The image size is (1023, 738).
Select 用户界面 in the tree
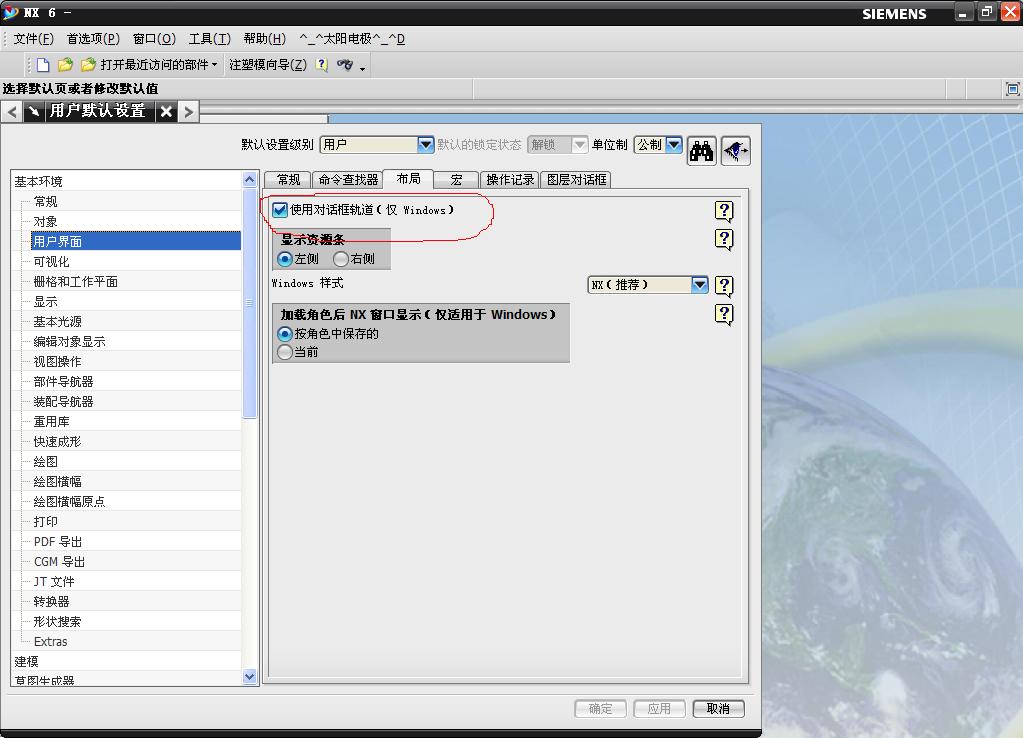[x=136, y=241]
